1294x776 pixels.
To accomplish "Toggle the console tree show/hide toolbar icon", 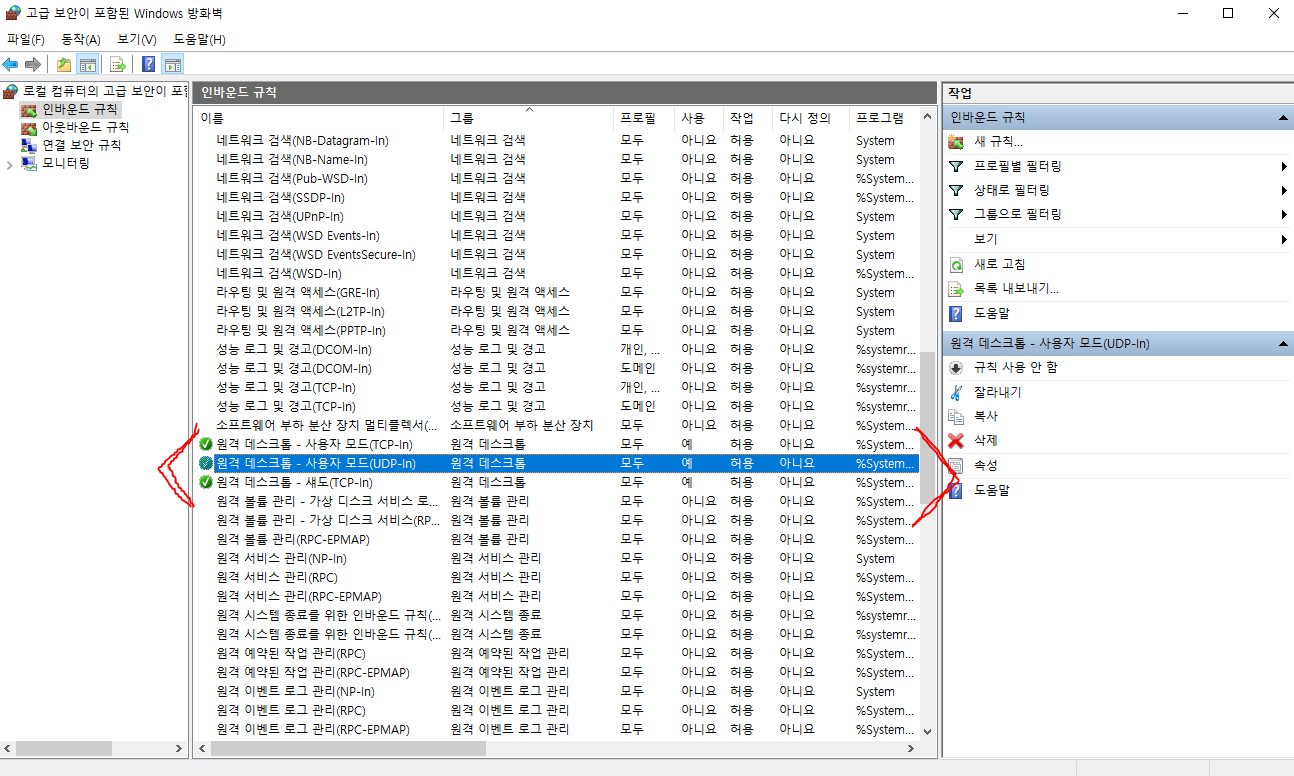I will point(88,64).
